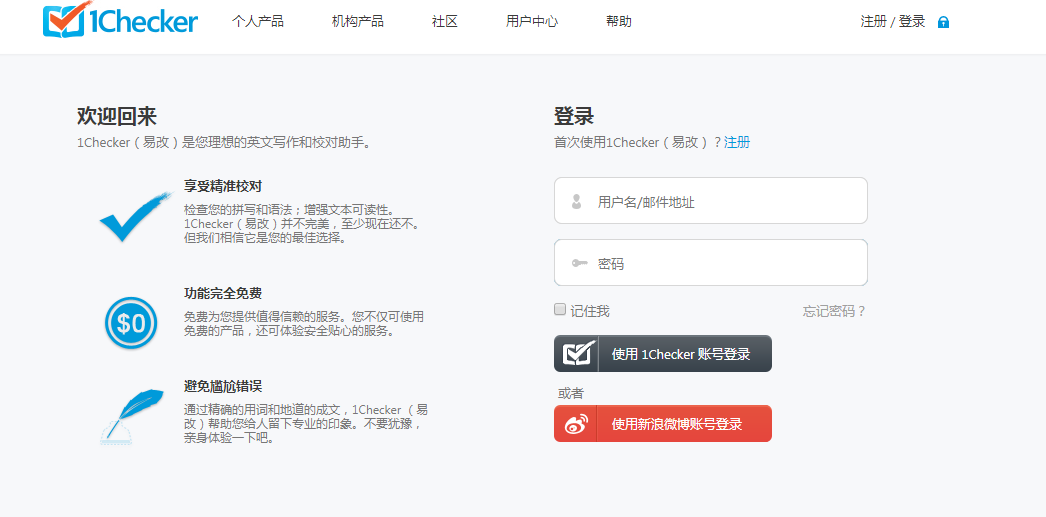Click the 1Checker logo
The image size is (1046, 517).
pyautogui.click(x=120, y=19)
